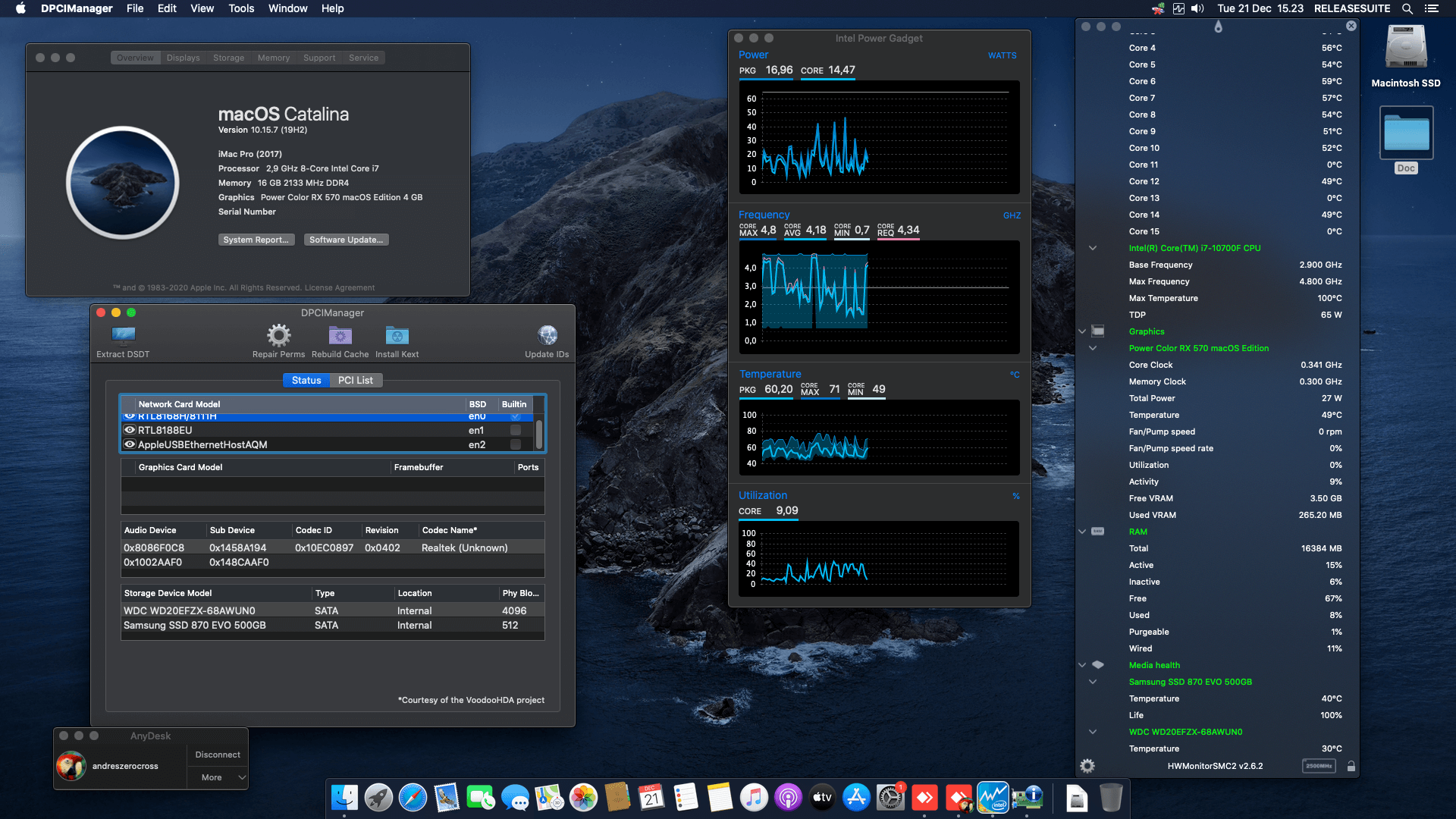Click the lock icon in HWMonitorSMC2
Viewport: 1456px width, 819px height.
(1351, 766)
